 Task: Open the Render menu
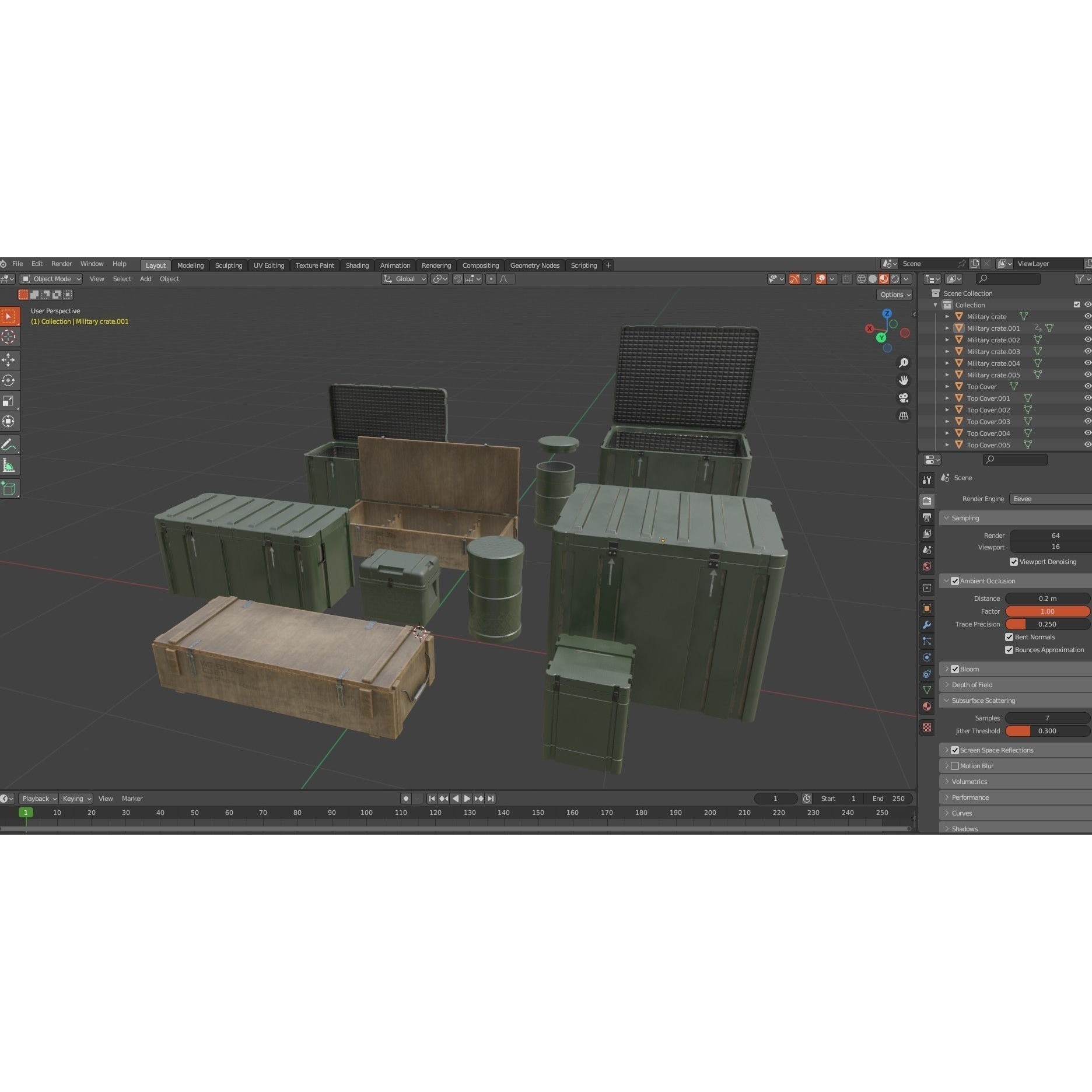click(x=62, y=264)
